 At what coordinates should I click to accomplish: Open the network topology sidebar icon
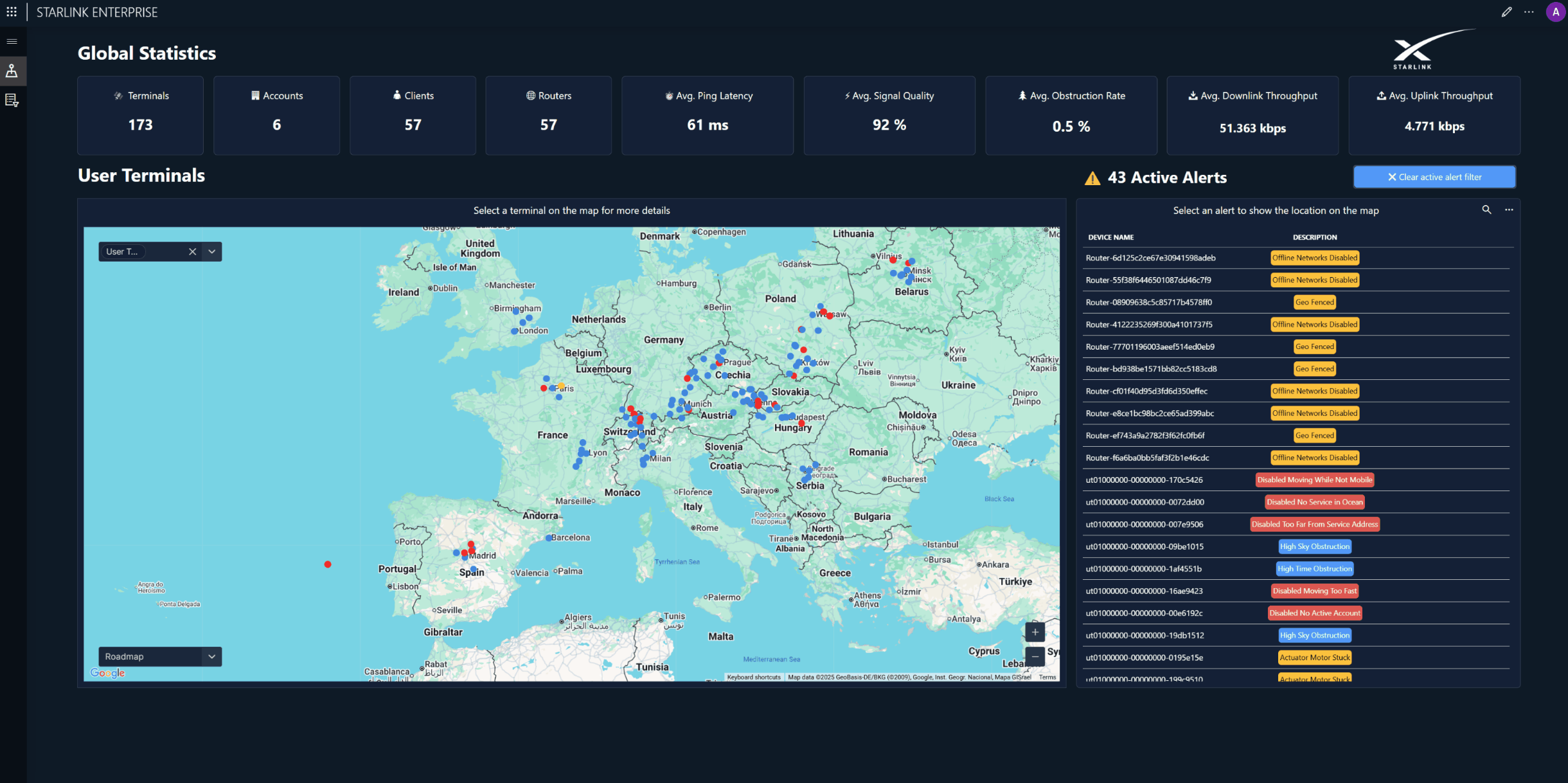(12, 71)
